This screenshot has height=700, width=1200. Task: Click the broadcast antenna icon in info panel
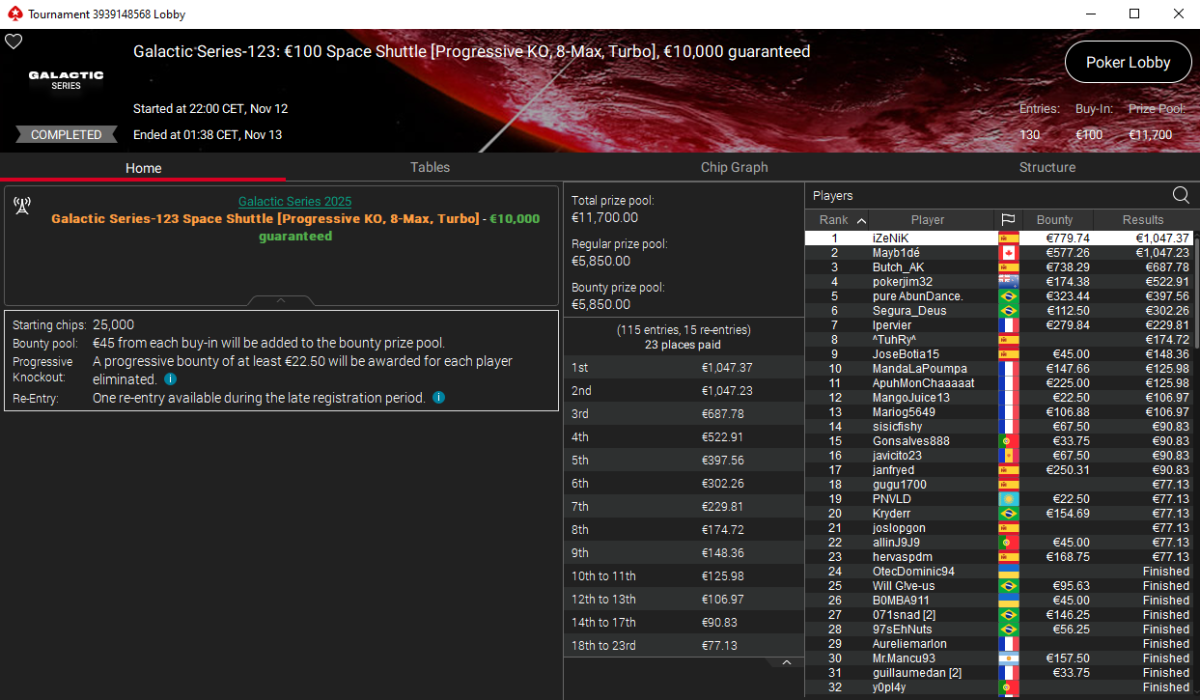[x=22, y=206]
